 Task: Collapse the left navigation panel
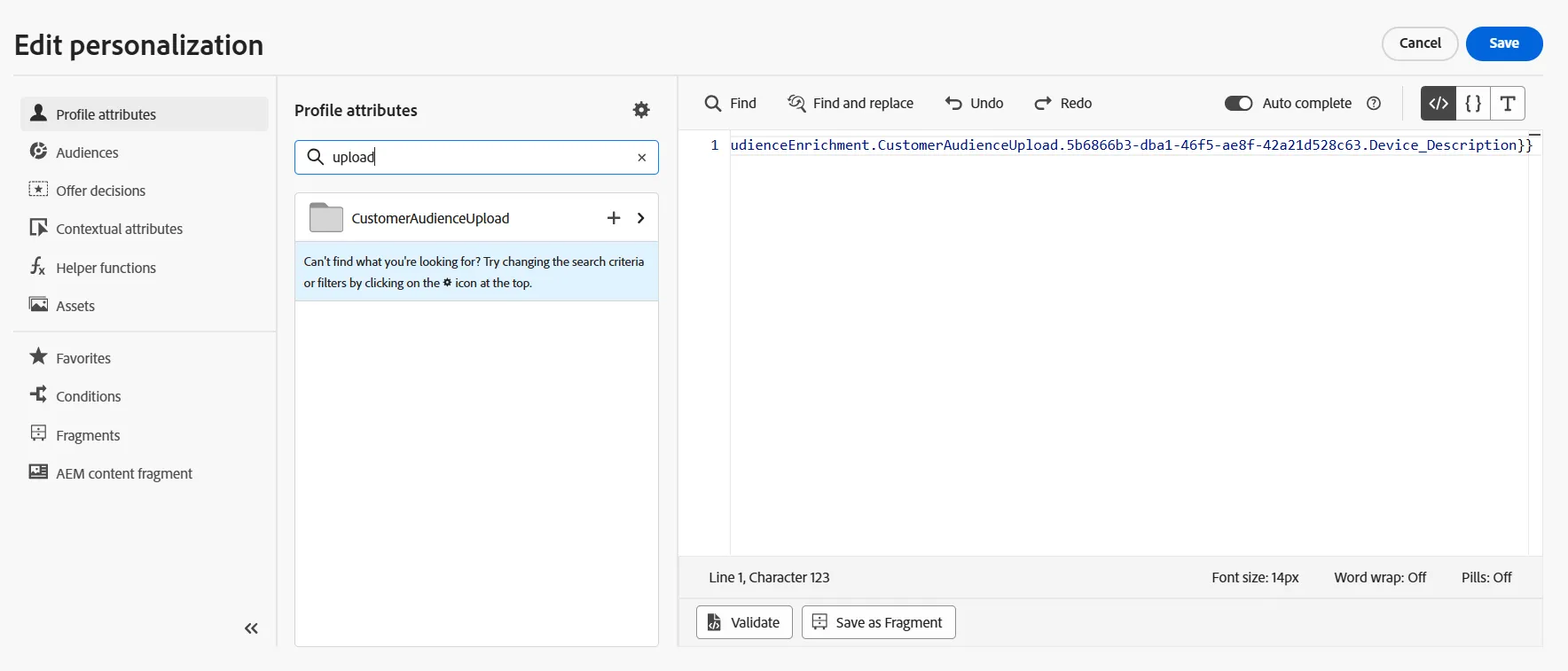(x=251, y=628)
